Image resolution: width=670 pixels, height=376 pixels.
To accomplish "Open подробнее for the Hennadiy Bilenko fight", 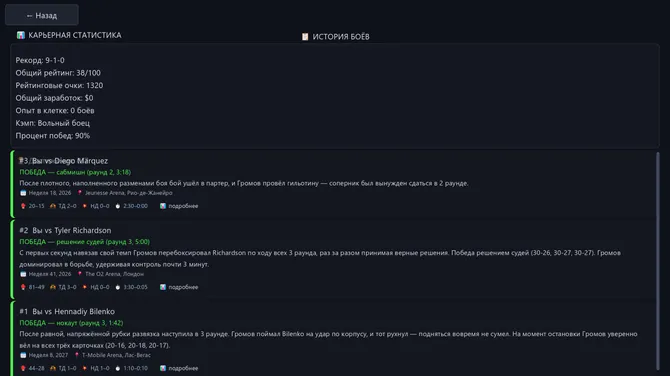I will (x=183, y=368).
